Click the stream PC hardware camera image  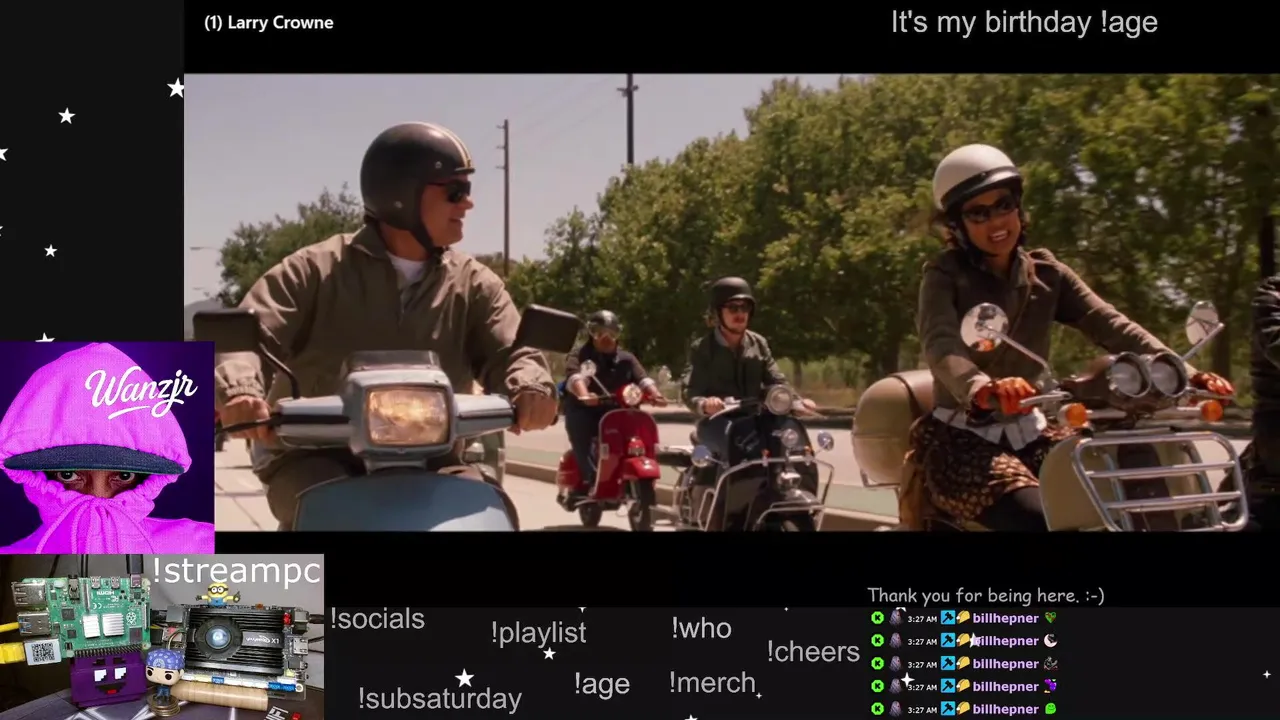point(162,637)
